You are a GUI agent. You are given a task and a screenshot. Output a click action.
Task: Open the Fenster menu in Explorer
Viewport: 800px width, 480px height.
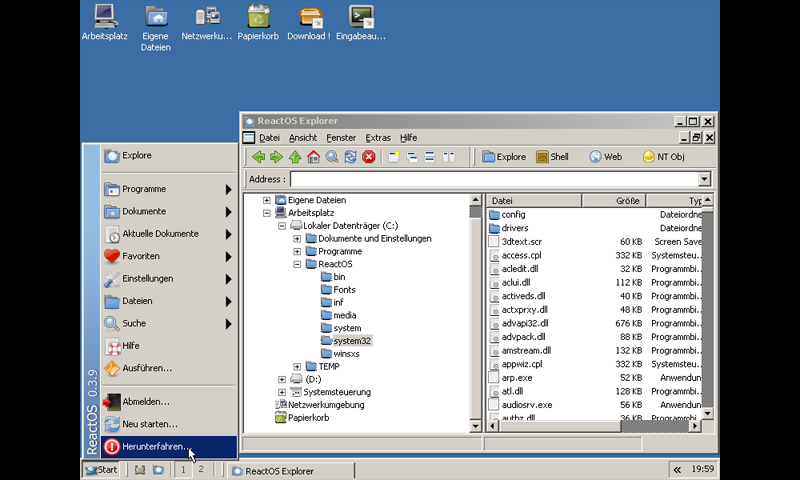(341, 138)
